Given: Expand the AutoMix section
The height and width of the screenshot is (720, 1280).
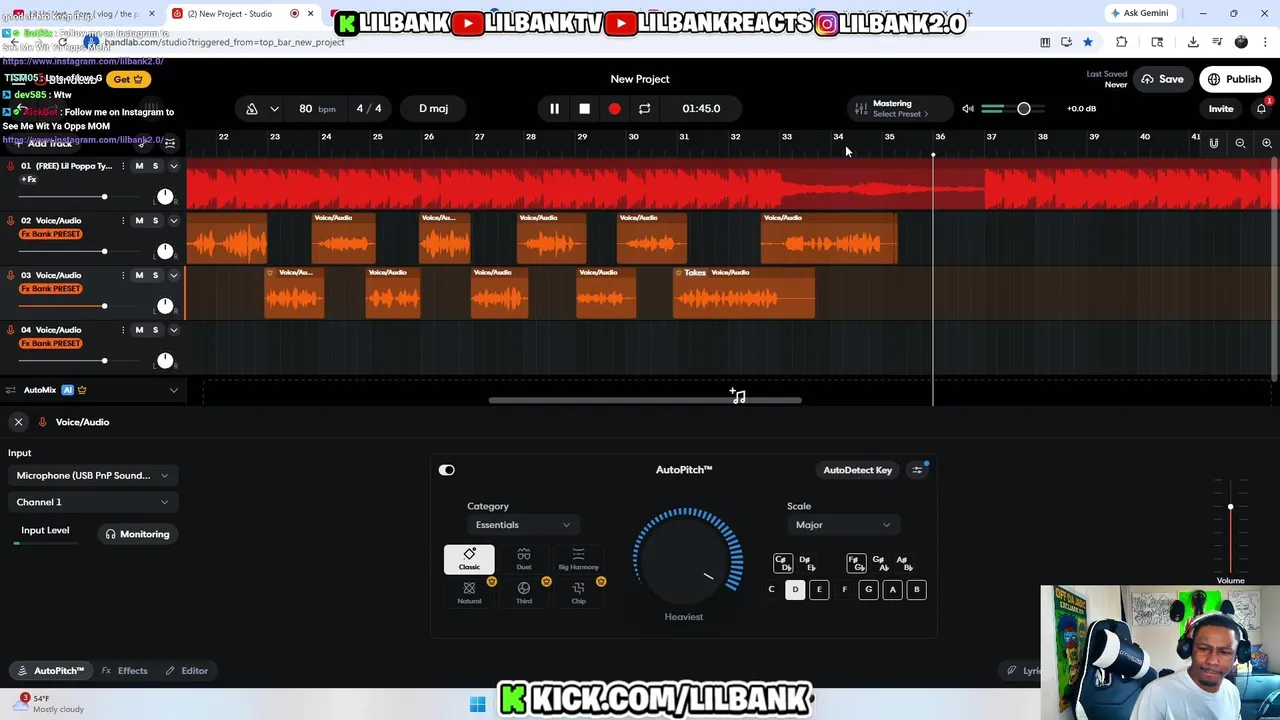Looking at the screenshot, I should [173, 390].
